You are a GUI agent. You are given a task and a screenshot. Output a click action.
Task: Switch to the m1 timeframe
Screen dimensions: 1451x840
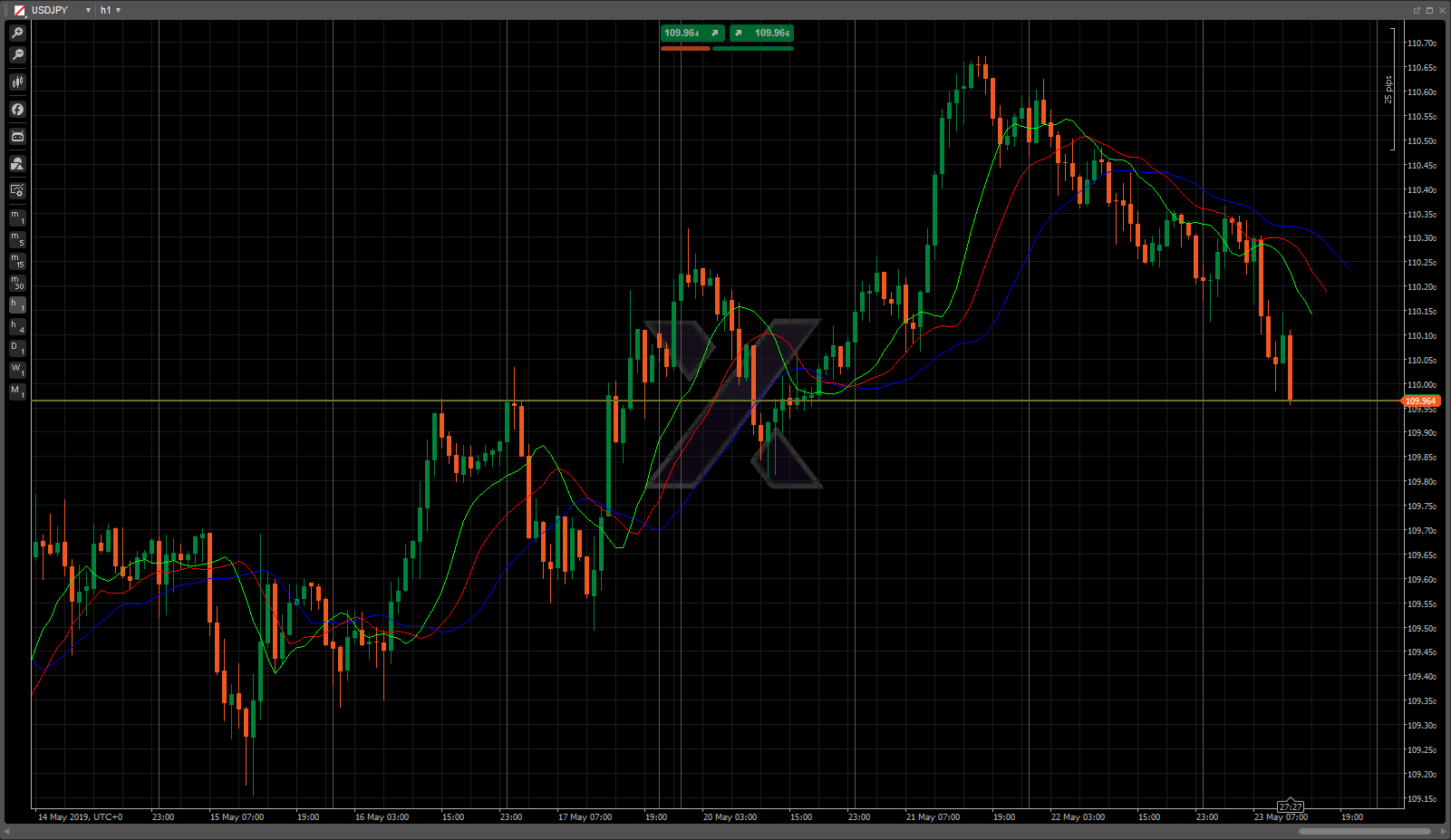(17, 217)
